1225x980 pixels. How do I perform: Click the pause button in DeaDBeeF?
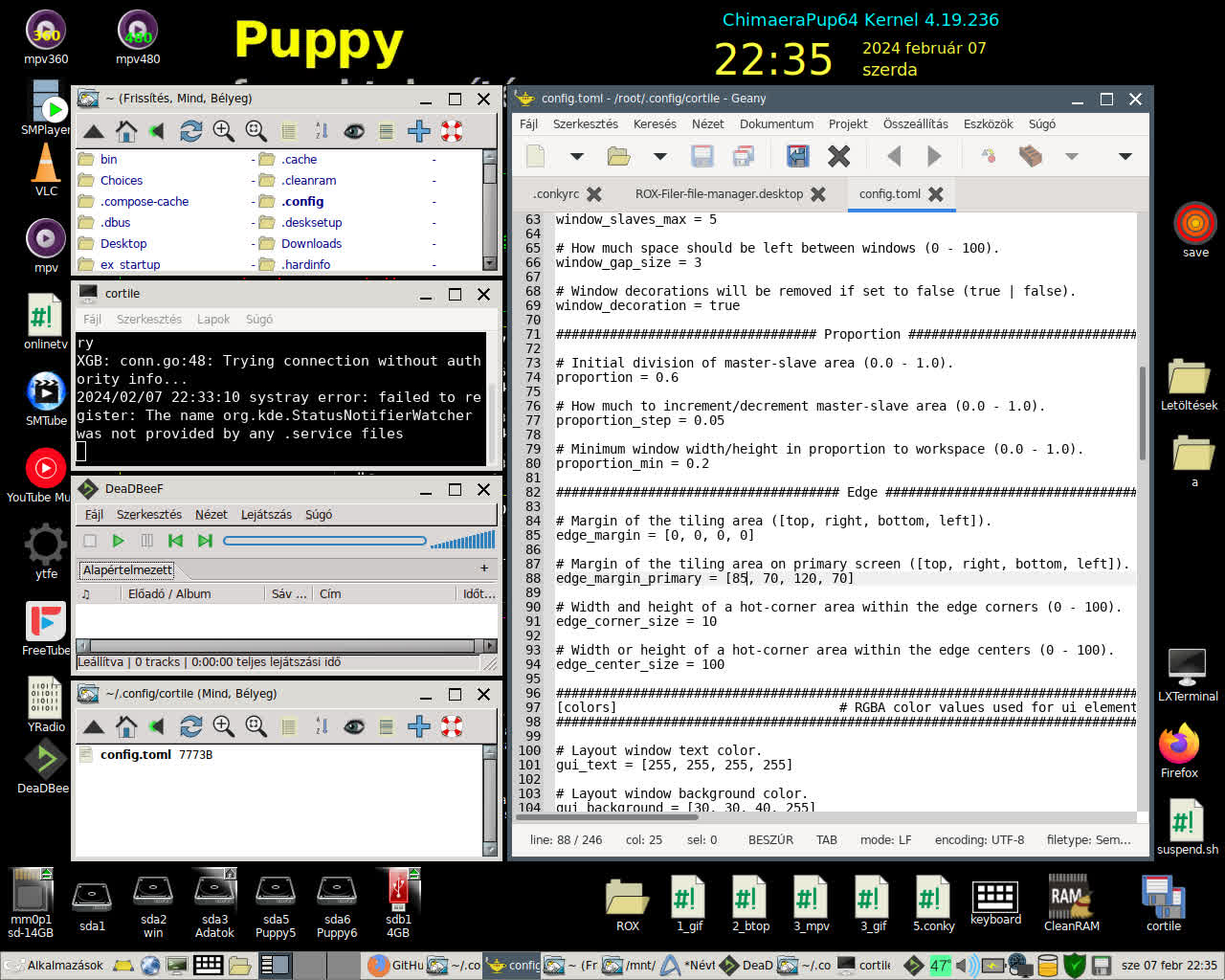[x=147, y=541]
